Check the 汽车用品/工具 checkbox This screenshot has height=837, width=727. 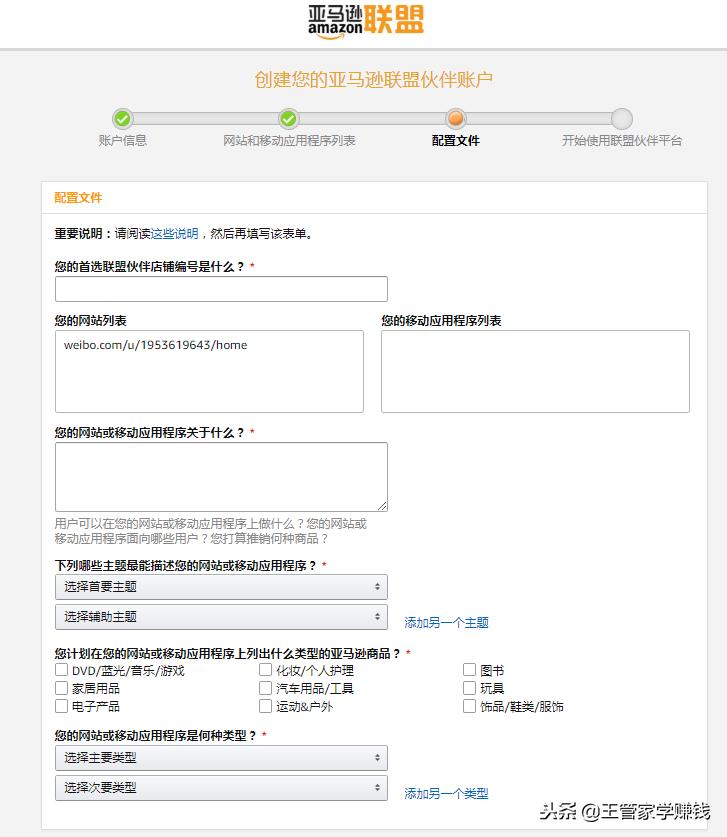(x=265, y=688)
